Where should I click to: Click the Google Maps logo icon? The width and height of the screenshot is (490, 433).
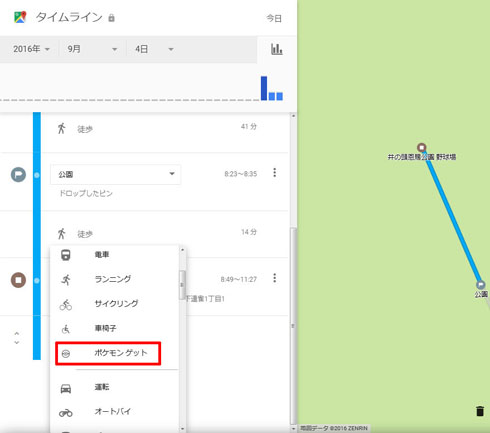[20, 17]
